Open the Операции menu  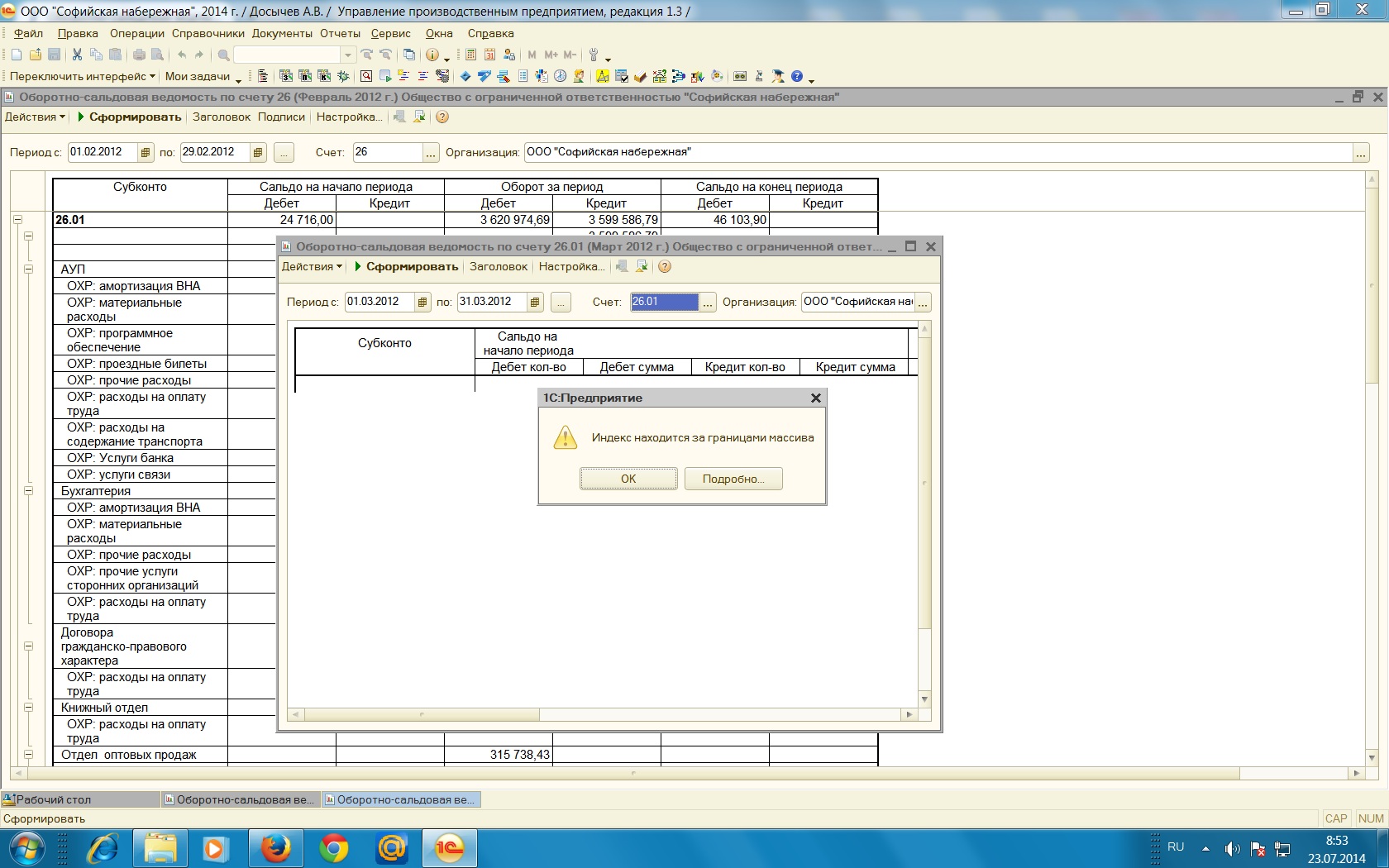click(136, 33)
